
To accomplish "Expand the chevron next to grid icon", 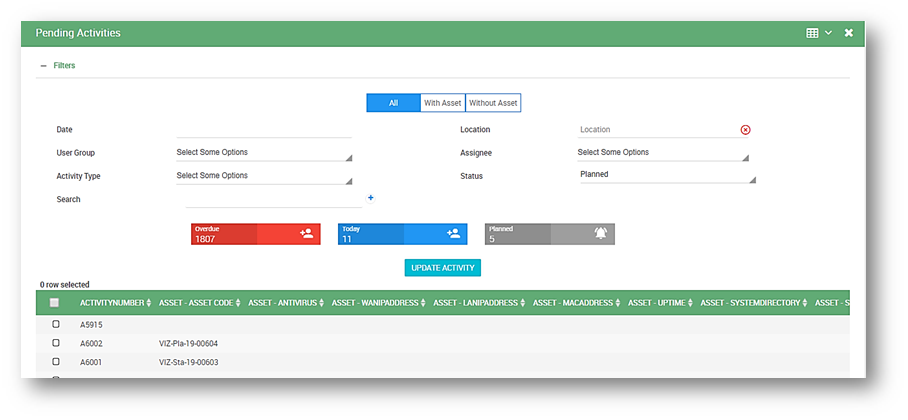I will 828,33.
